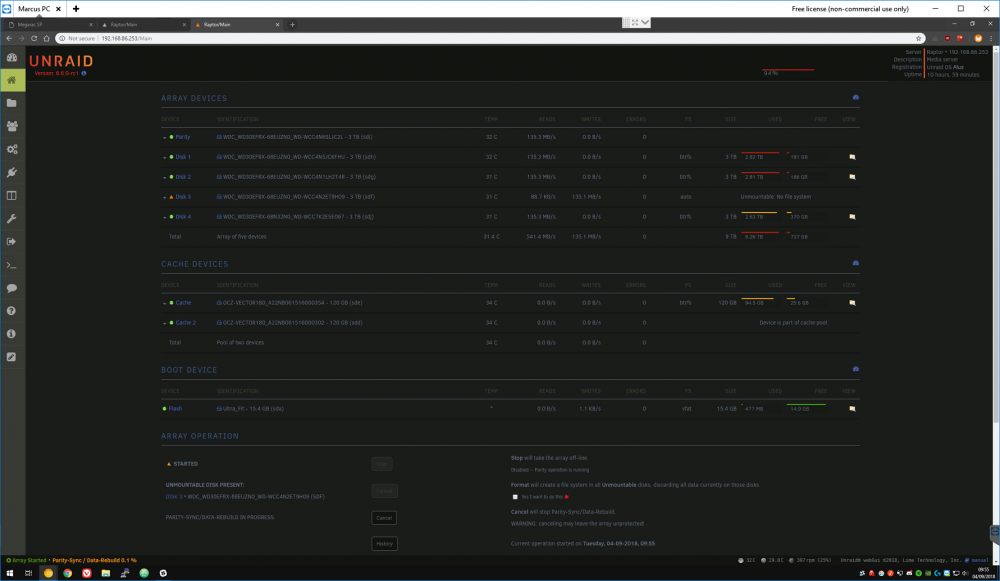The width and height of the screenshot is (1000, 581).
Task: Open the Docker/apps panel icon in sidebar
Action: click(12, 196)
